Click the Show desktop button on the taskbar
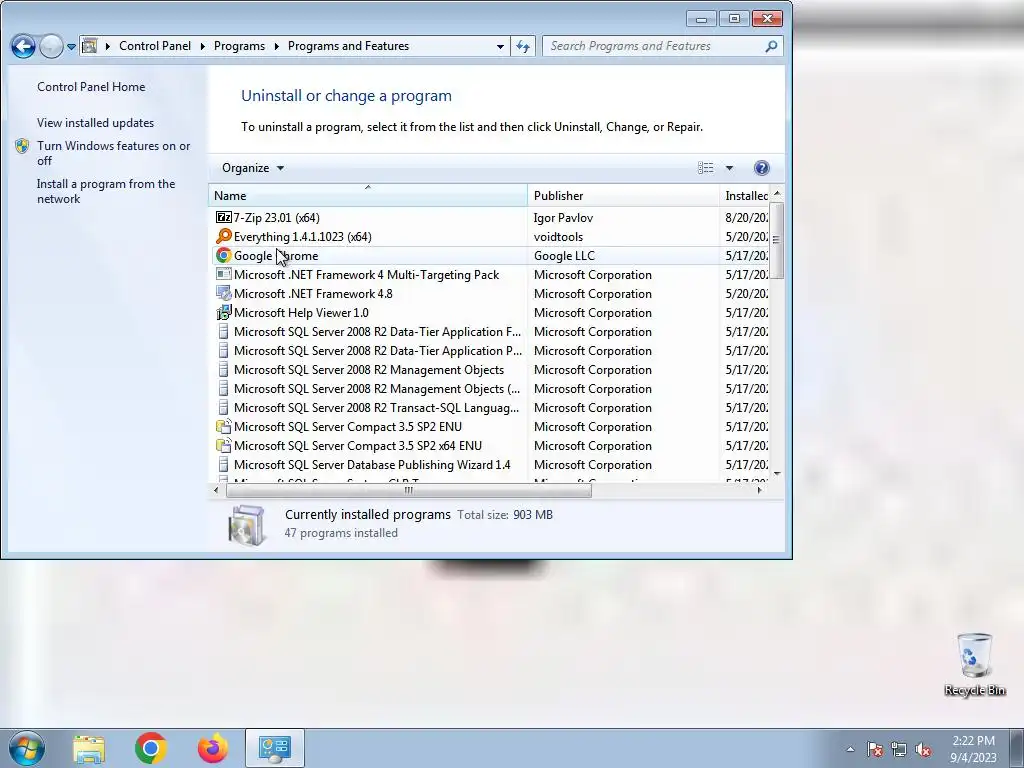The image size is (1024, 768). 1017,749
